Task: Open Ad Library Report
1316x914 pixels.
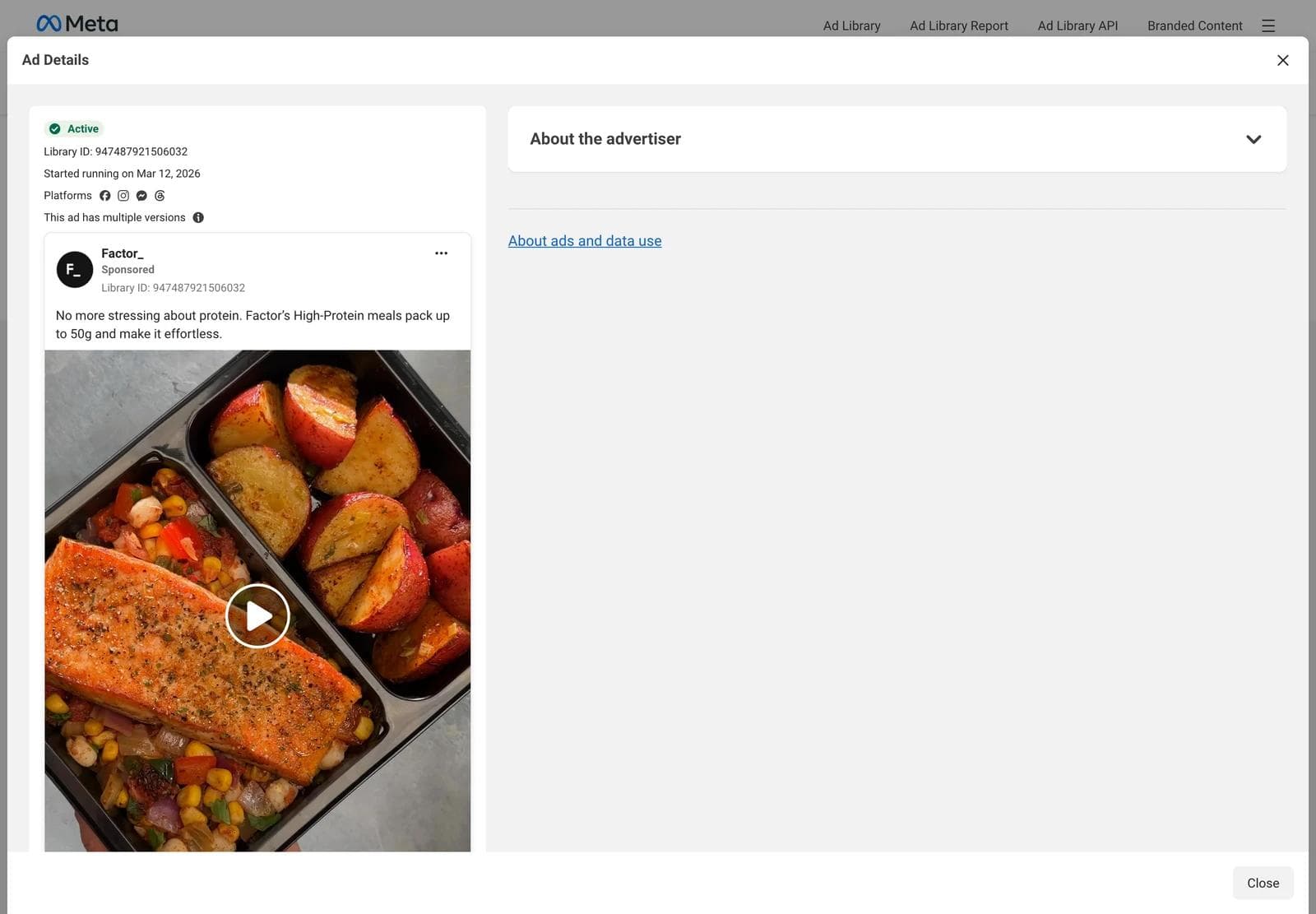Action: pos(958,26)
